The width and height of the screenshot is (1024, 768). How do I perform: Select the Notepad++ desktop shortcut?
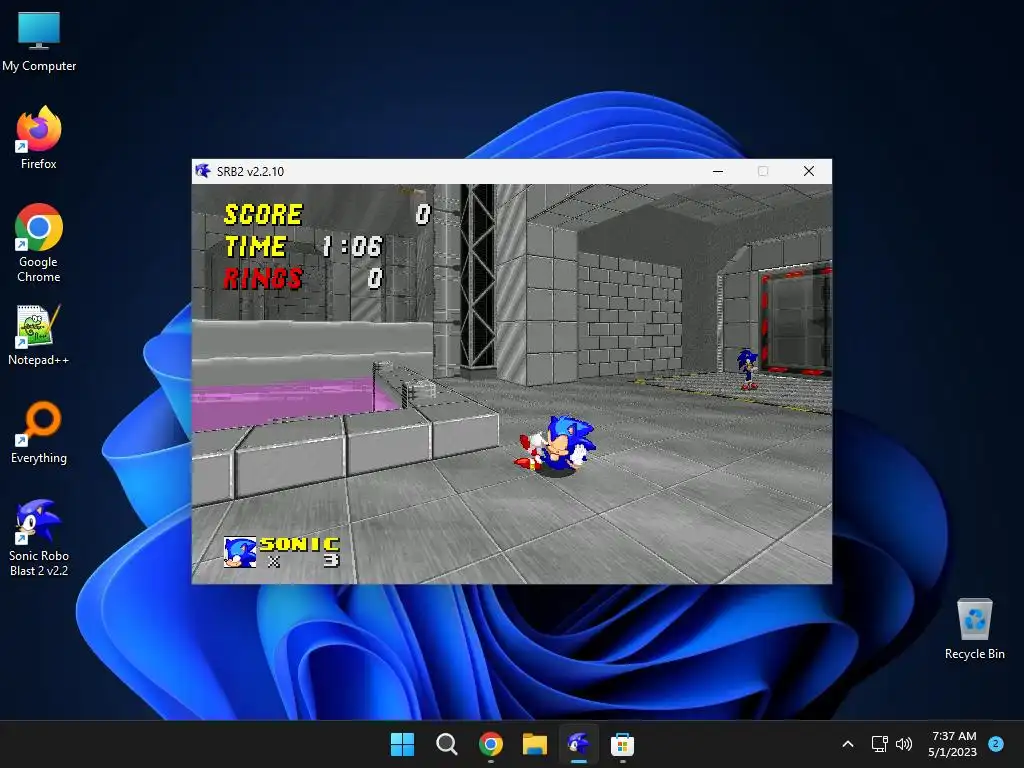[x=39, y=334]
